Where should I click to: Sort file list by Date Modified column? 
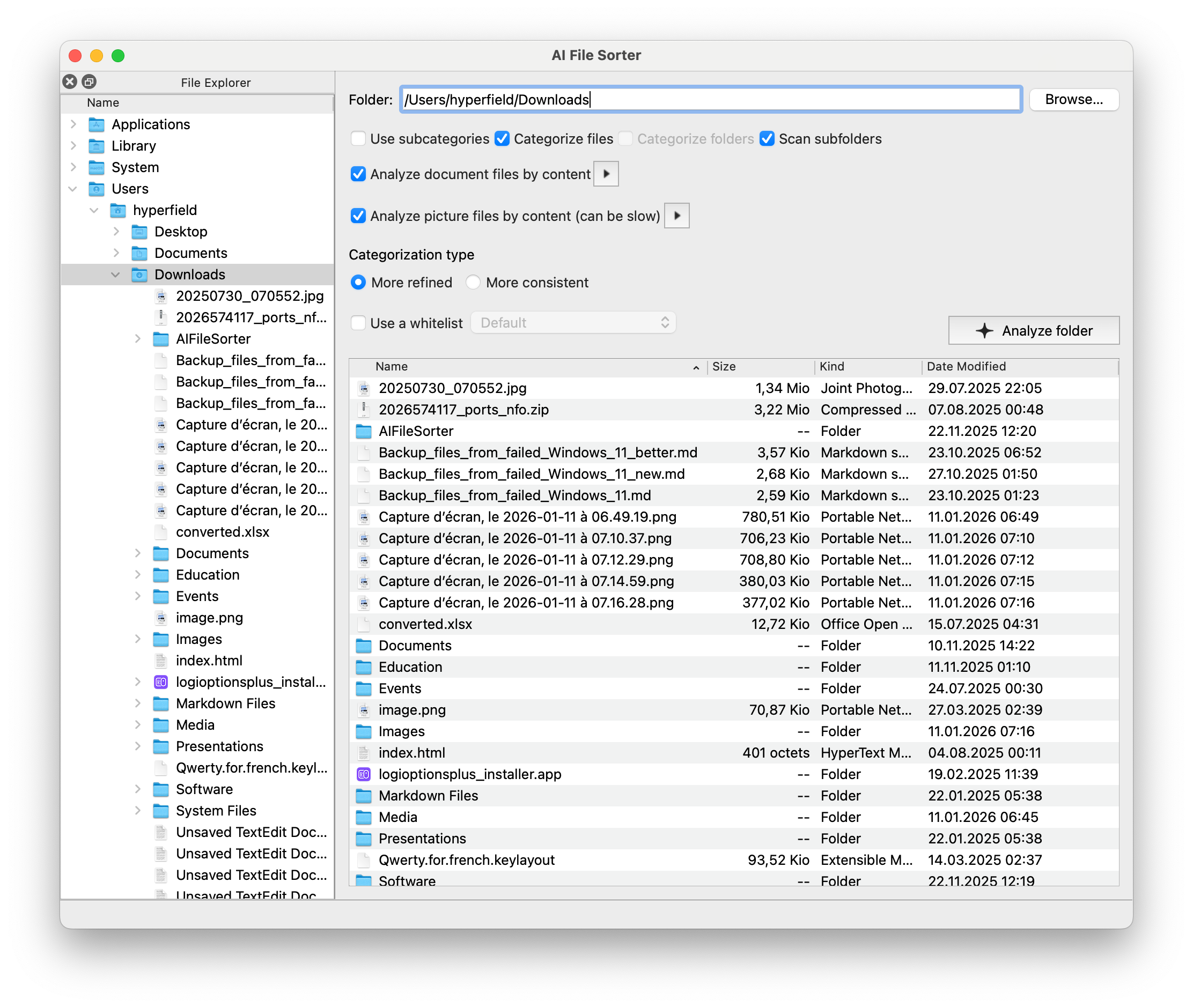tap(966, 366)
